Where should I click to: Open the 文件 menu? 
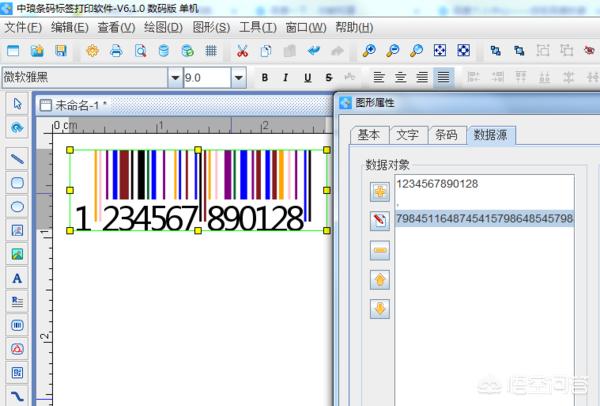pyautogui.click(x=23, y=28)
